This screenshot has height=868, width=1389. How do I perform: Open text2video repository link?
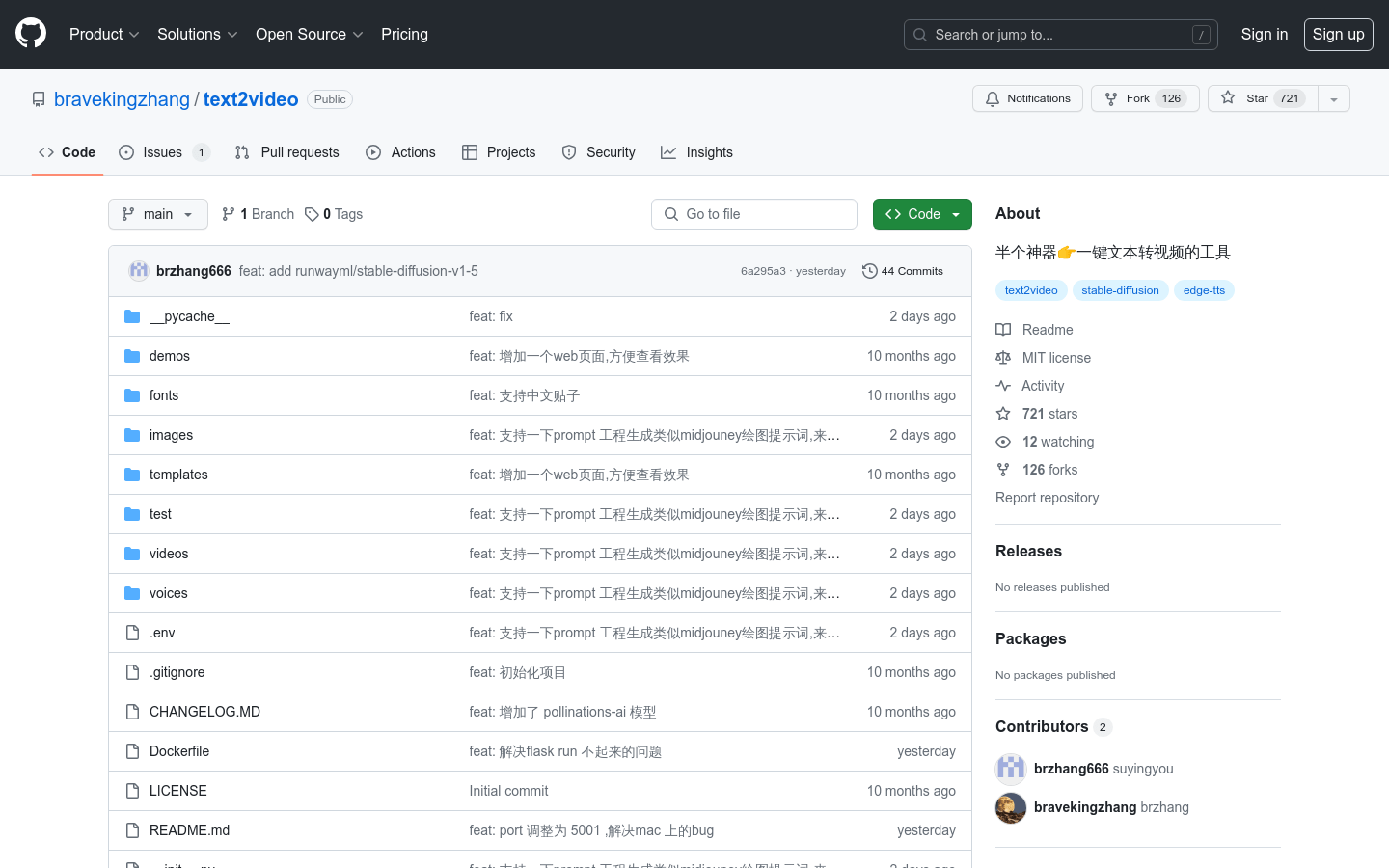coord(251,99)
